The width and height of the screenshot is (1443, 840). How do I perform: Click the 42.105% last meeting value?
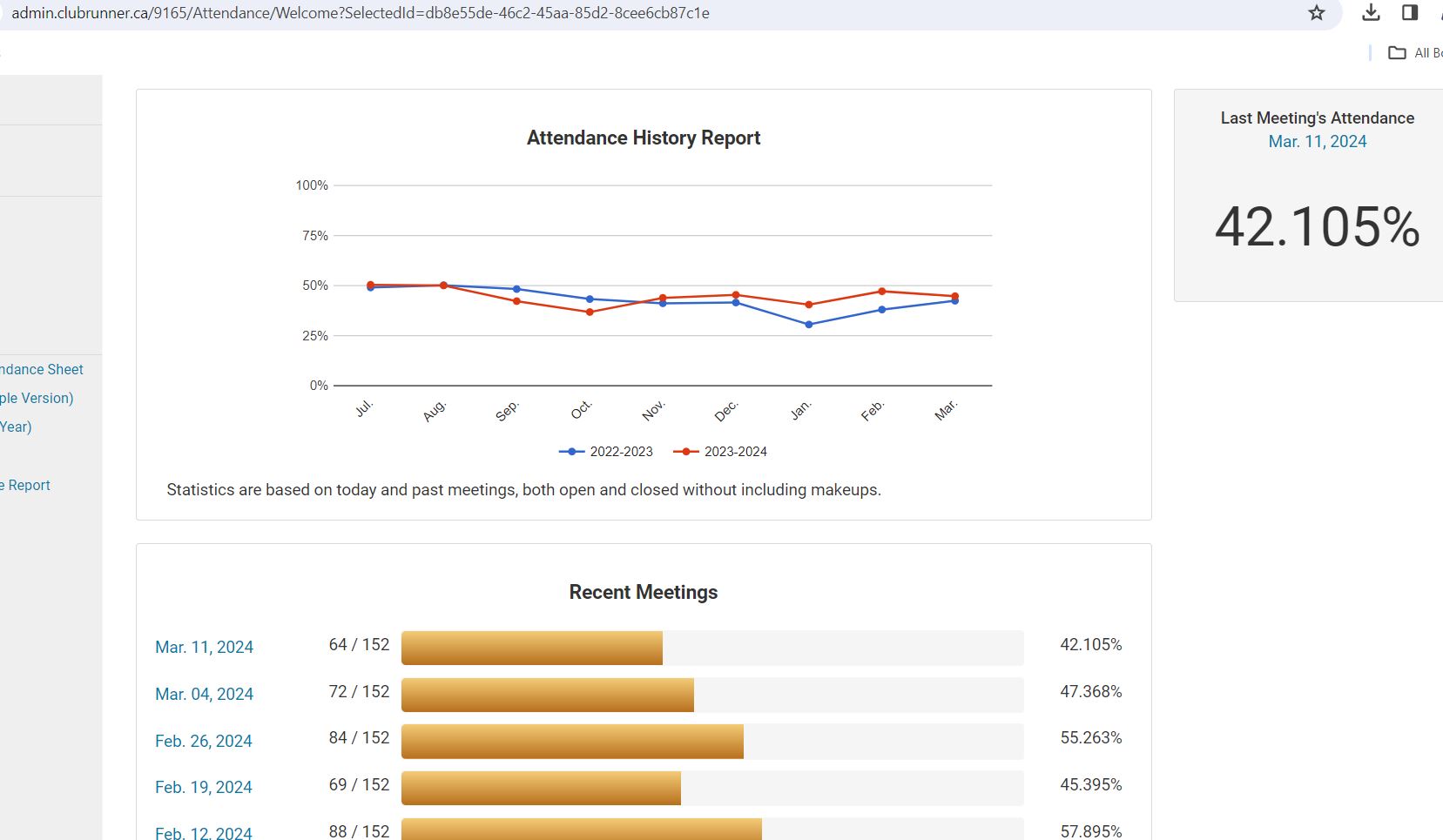coord(1317,227)
